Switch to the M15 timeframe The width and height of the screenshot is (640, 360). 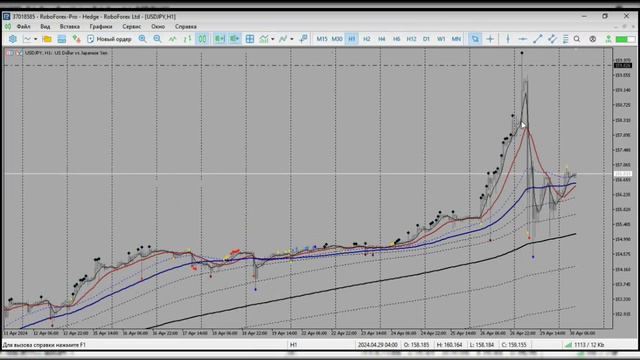322,39
